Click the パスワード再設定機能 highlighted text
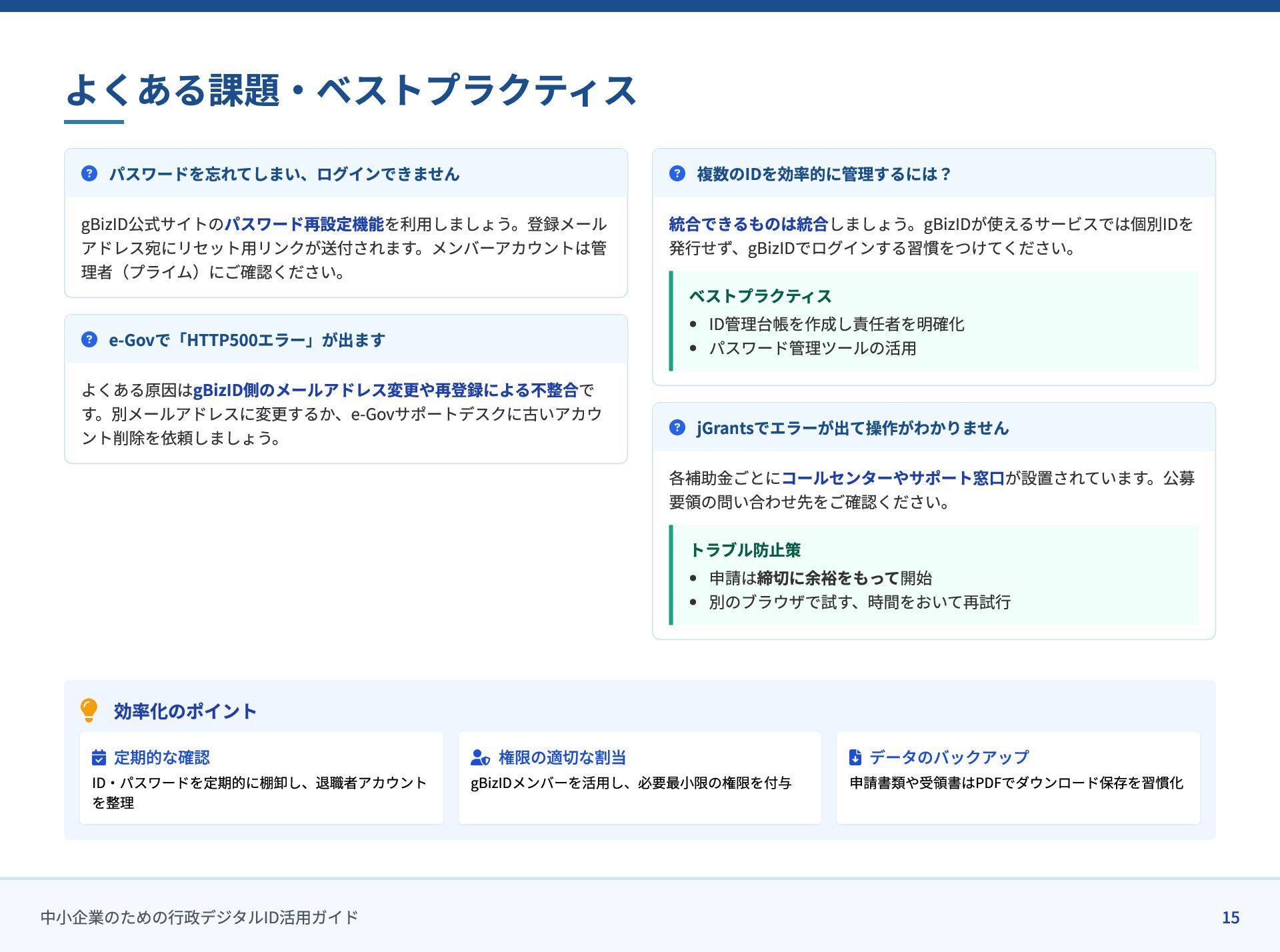1280x952 pixels. pos(304,223)
